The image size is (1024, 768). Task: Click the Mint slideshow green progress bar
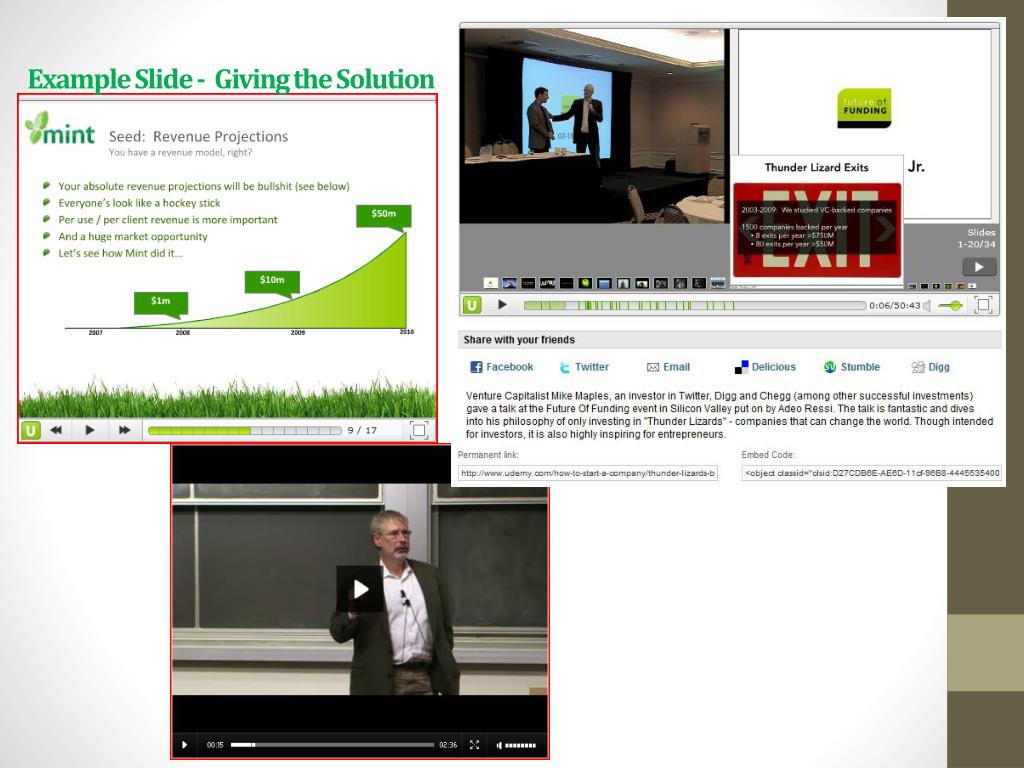coord(244,430)
